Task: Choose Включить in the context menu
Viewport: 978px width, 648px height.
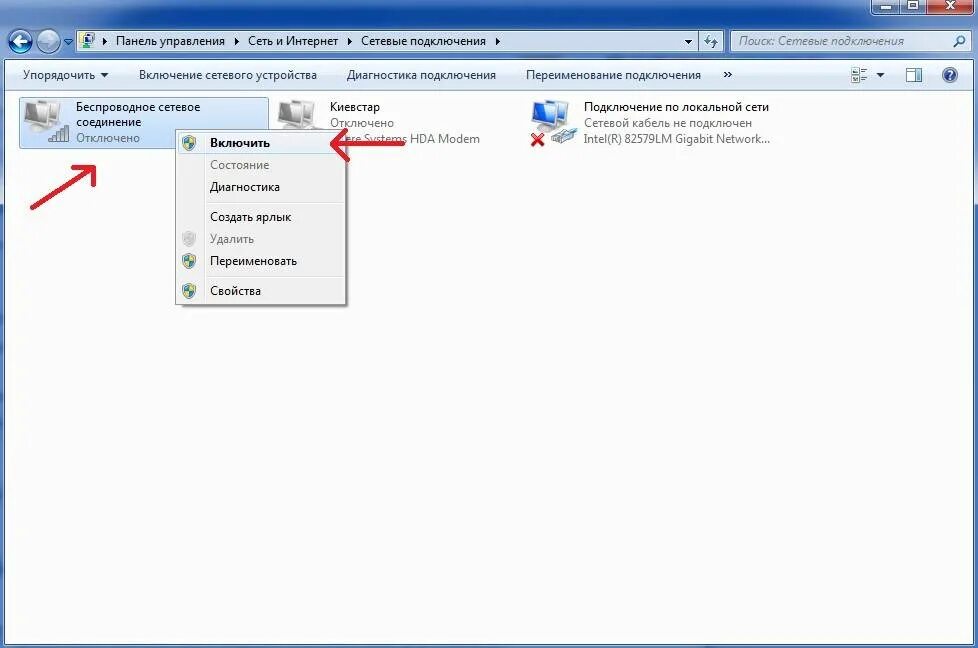Action: pos(261,143)
